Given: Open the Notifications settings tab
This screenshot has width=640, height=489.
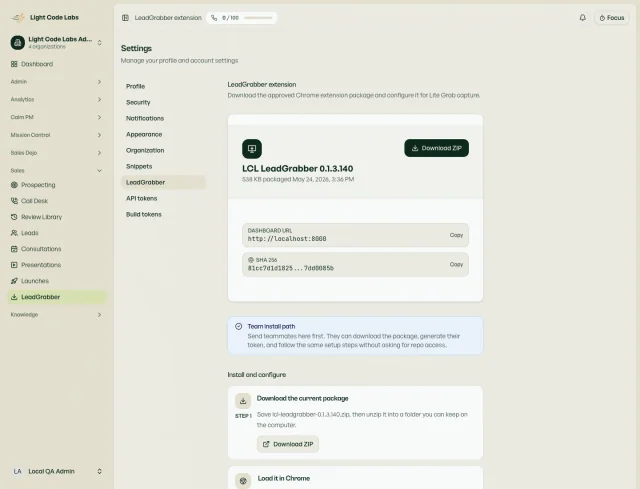Looking at the screenshot, I should coord(163,118).
